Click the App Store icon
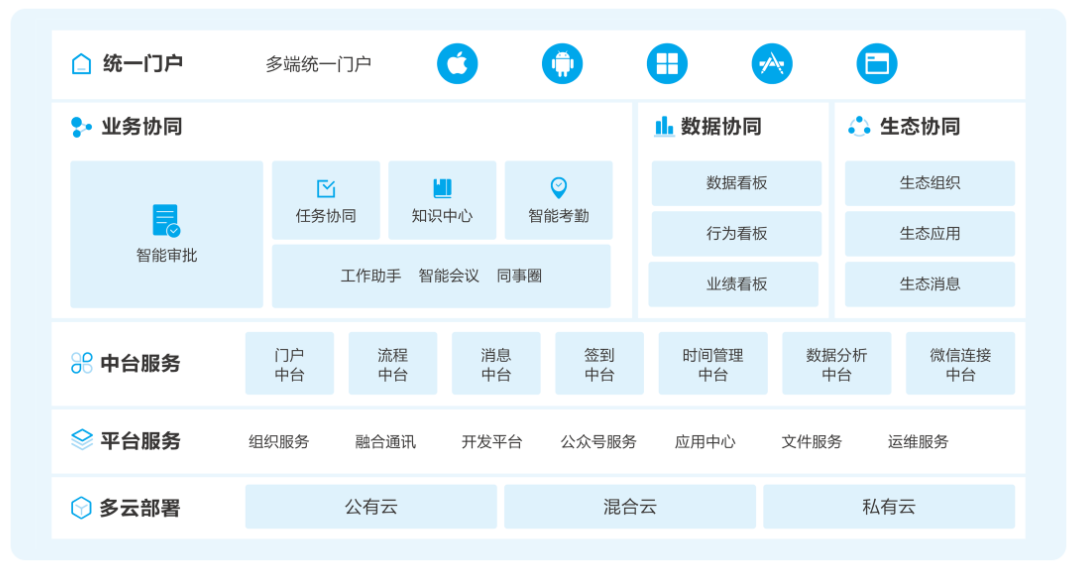This screenshot has width=1074, height=570. [772, 64]
